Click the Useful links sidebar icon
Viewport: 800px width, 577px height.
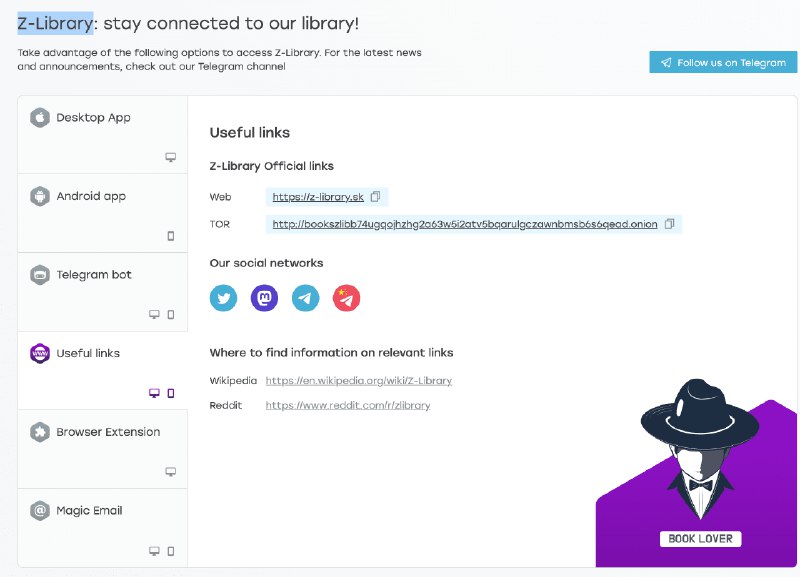(x=38, y=353)
